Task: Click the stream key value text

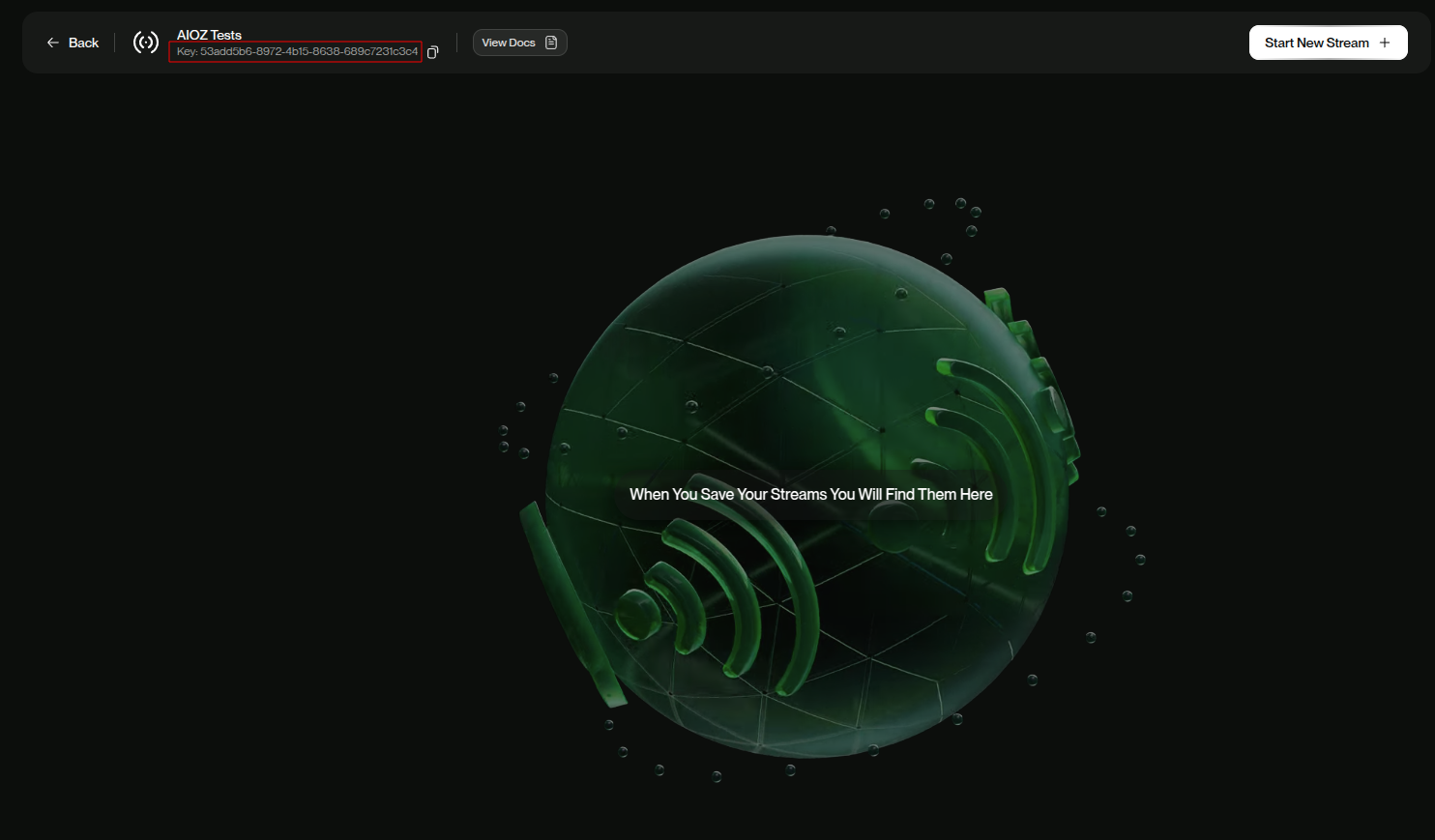Action: coord(308,51)
